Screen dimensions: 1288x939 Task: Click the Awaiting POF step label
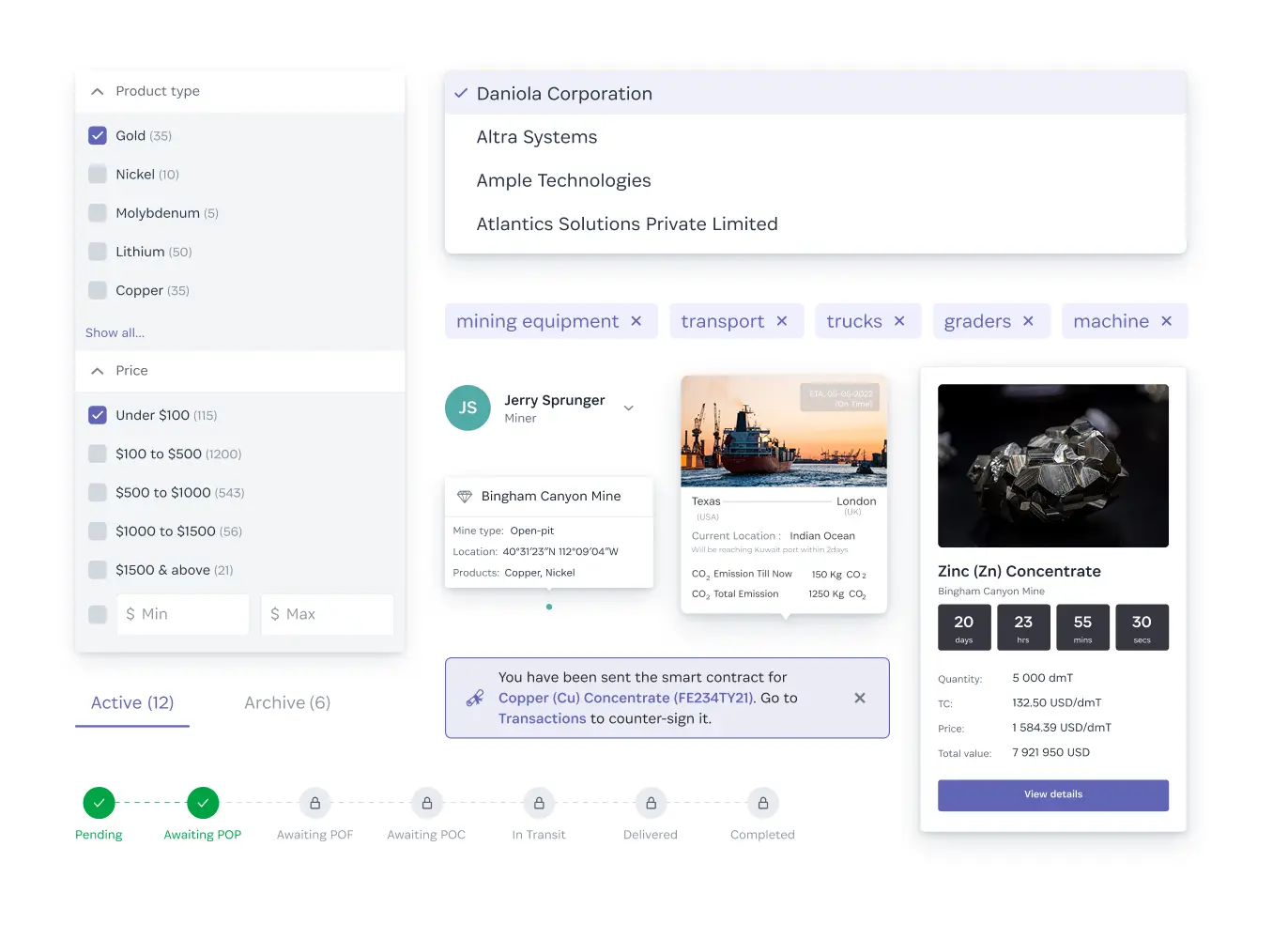[315, 835]
